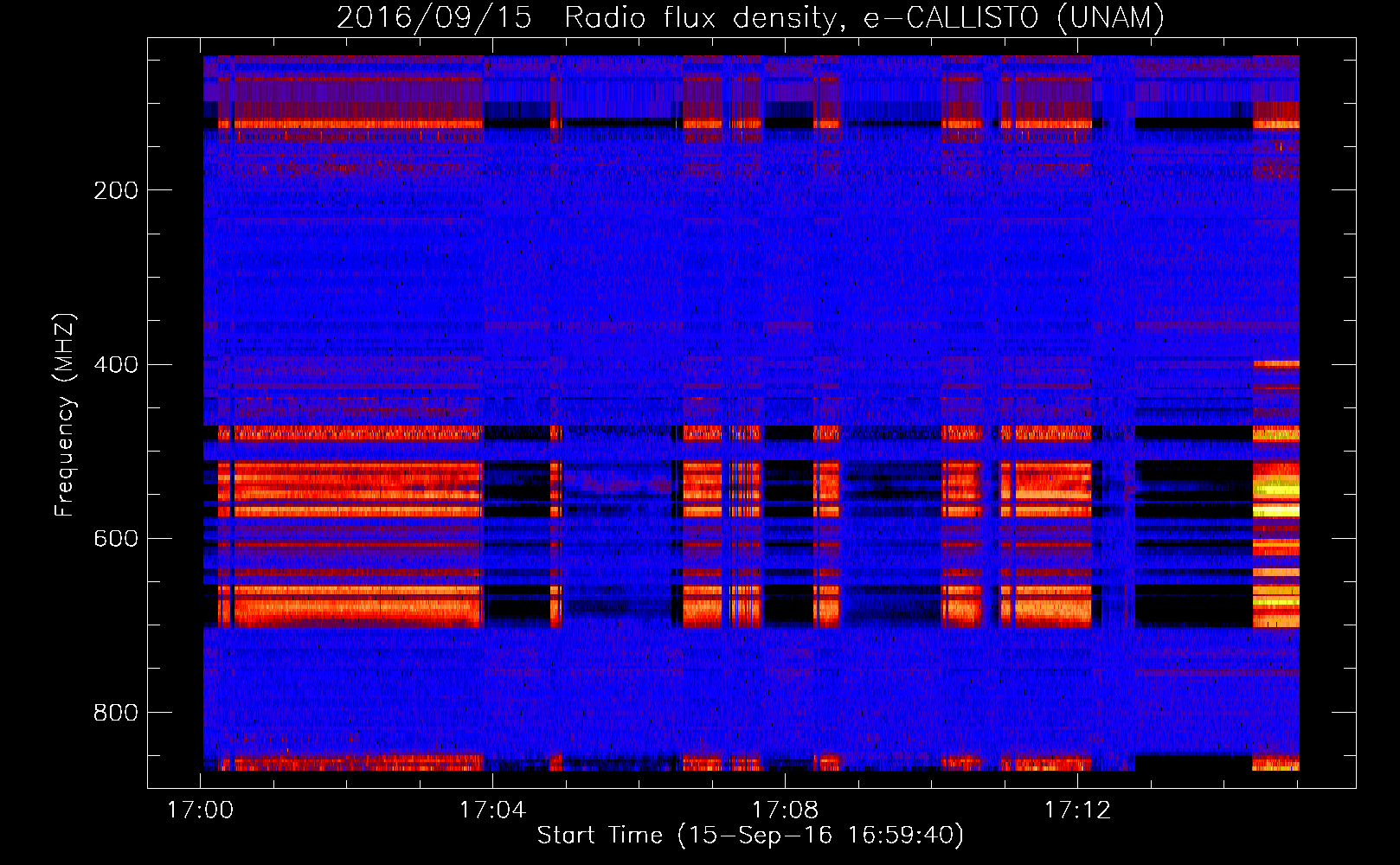
Task: Select the 17:04 time tick label
Action: coord(492,811)
